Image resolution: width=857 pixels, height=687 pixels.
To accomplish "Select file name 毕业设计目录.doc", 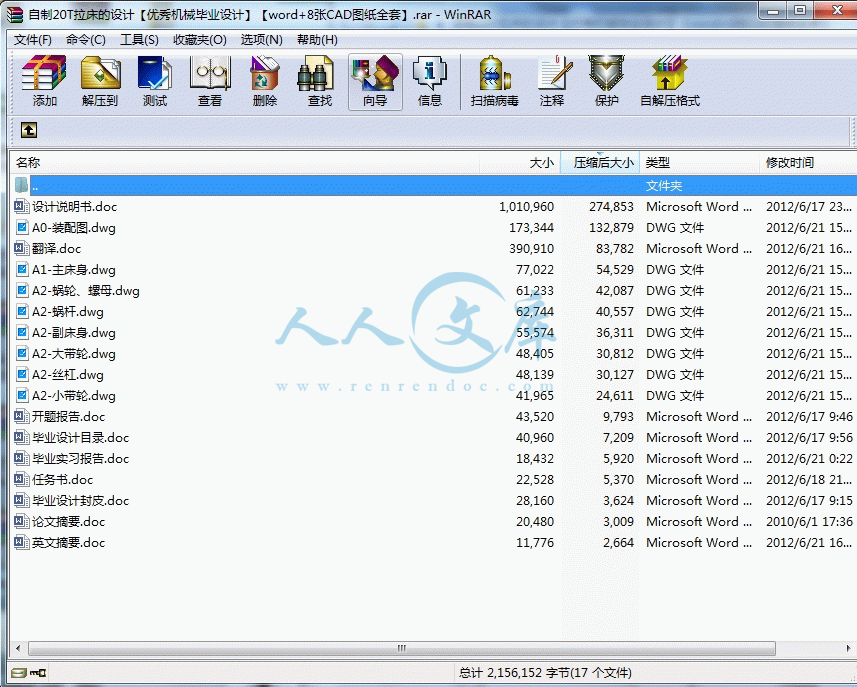I will click(x=80, y=438).
